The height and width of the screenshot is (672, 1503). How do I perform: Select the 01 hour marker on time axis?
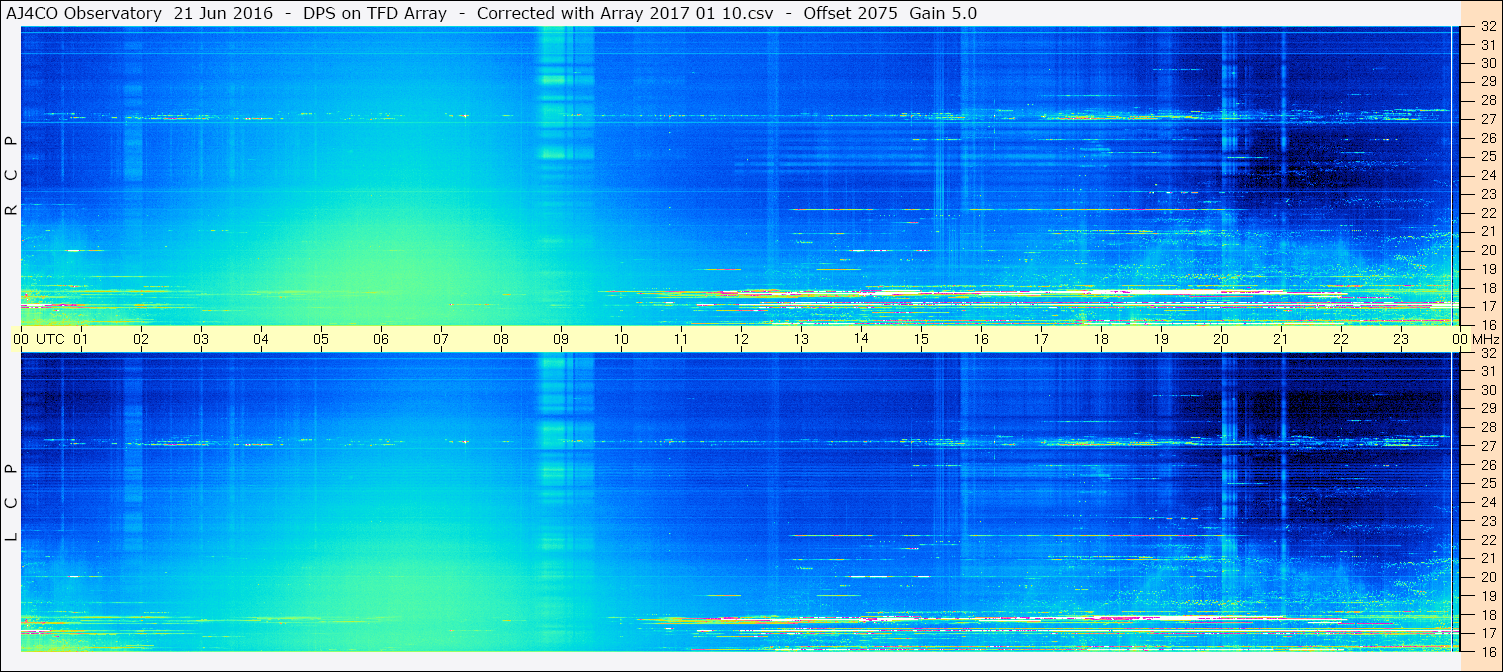pyautogui.click(x=81, y=339)
